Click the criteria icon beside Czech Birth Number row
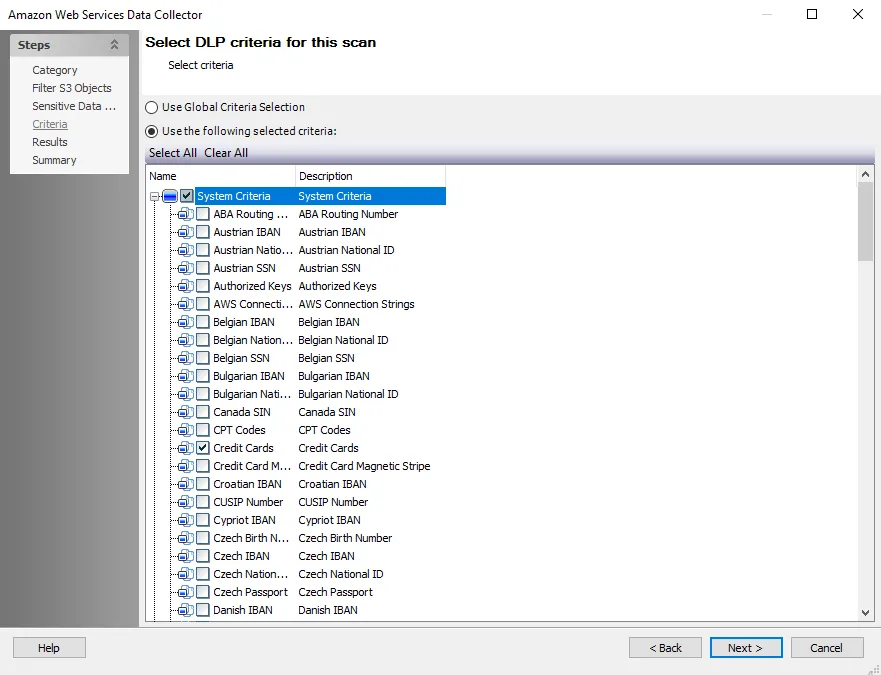 coord(185,538)
